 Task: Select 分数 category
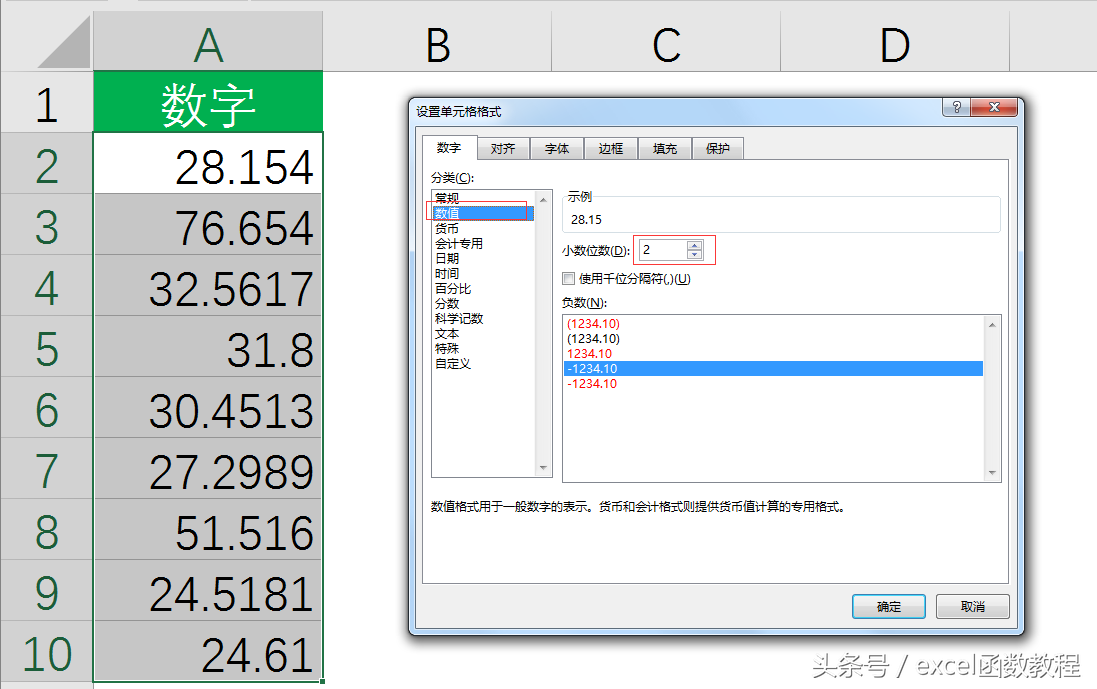[x=483, y=304]
